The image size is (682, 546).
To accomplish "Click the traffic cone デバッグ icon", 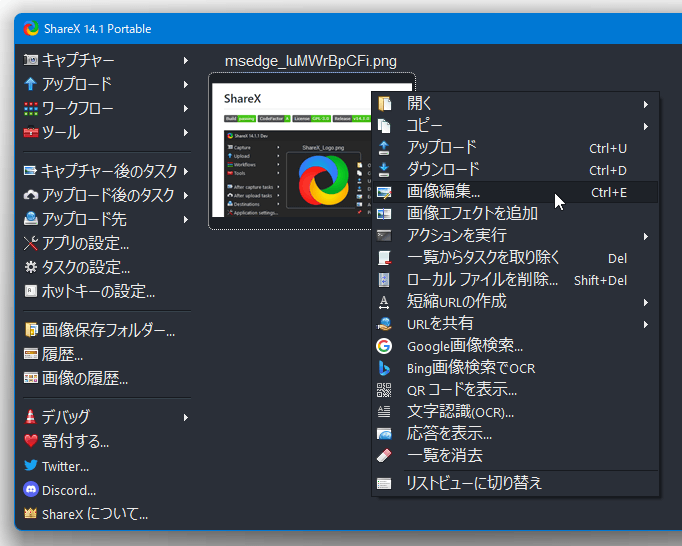I will 30,417.
